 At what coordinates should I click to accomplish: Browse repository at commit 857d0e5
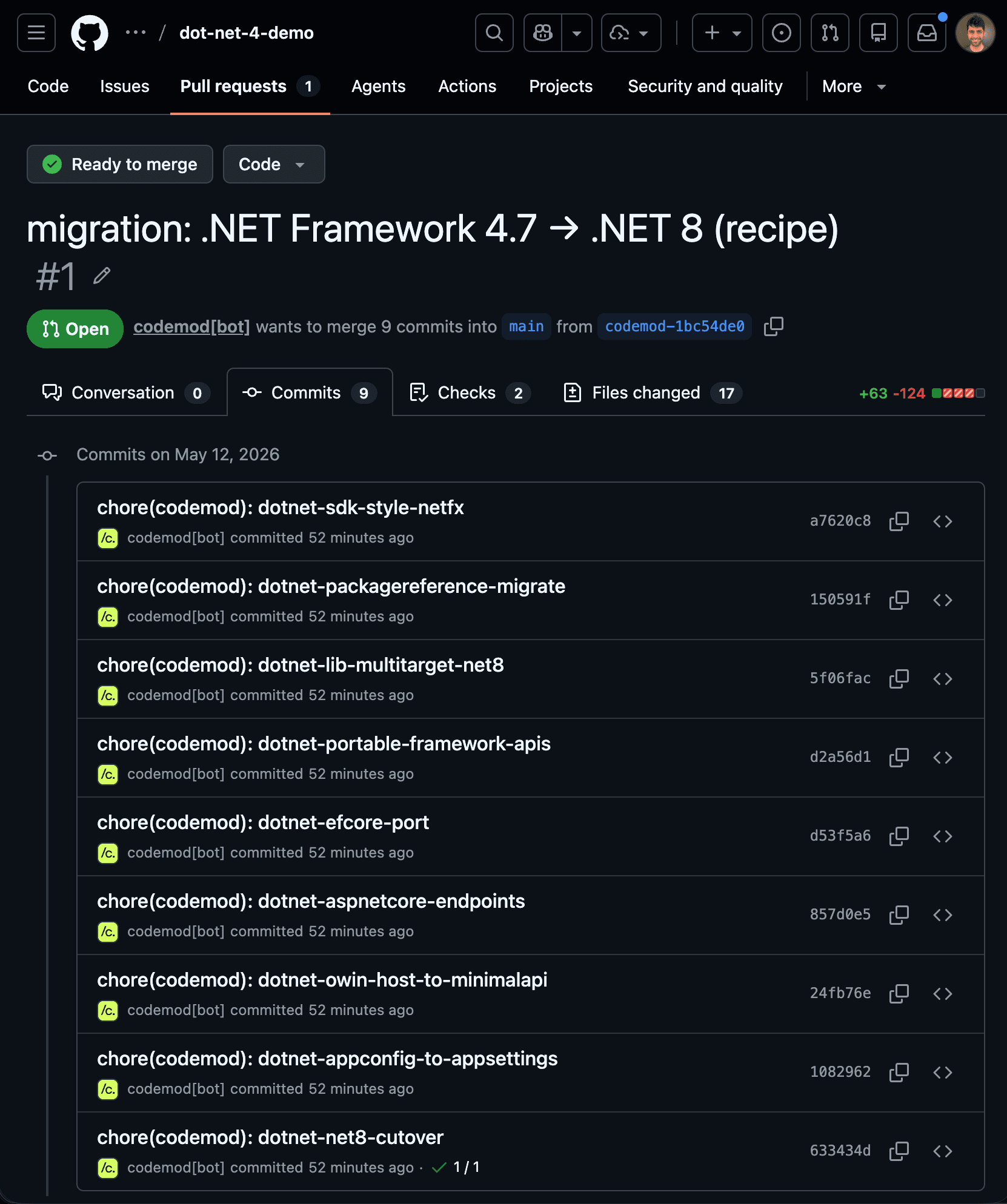pyautogui.click(x=943, y=915)
